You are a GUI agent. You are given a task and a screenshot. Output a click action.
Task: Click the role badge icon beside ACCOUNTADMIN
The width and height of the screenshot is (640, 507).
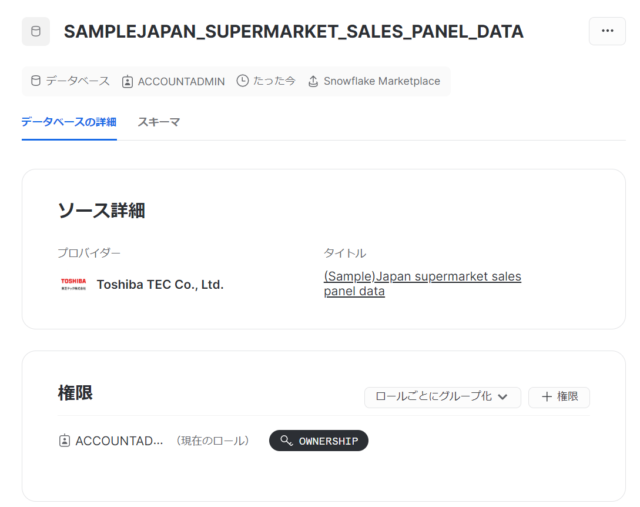point(127,82)
